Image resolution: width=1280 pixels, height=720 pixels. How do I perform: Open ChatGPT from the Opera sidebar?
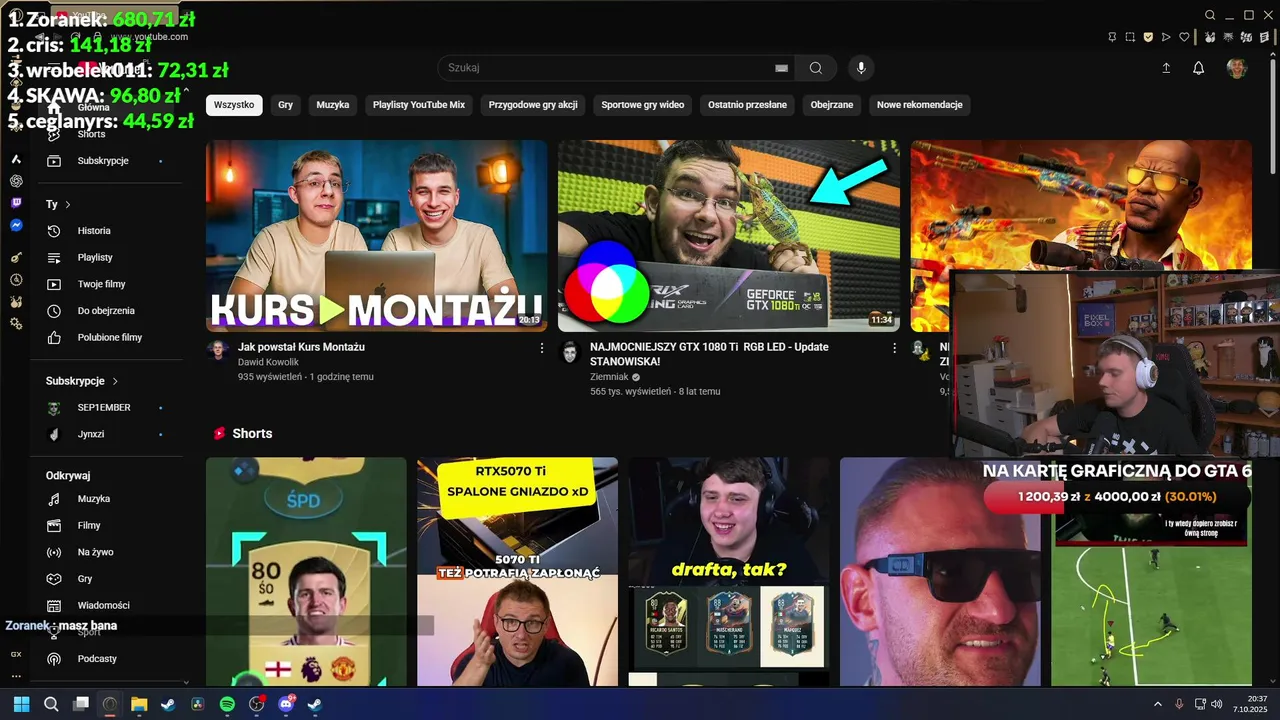pyautogui.click(x=16, y=181)
